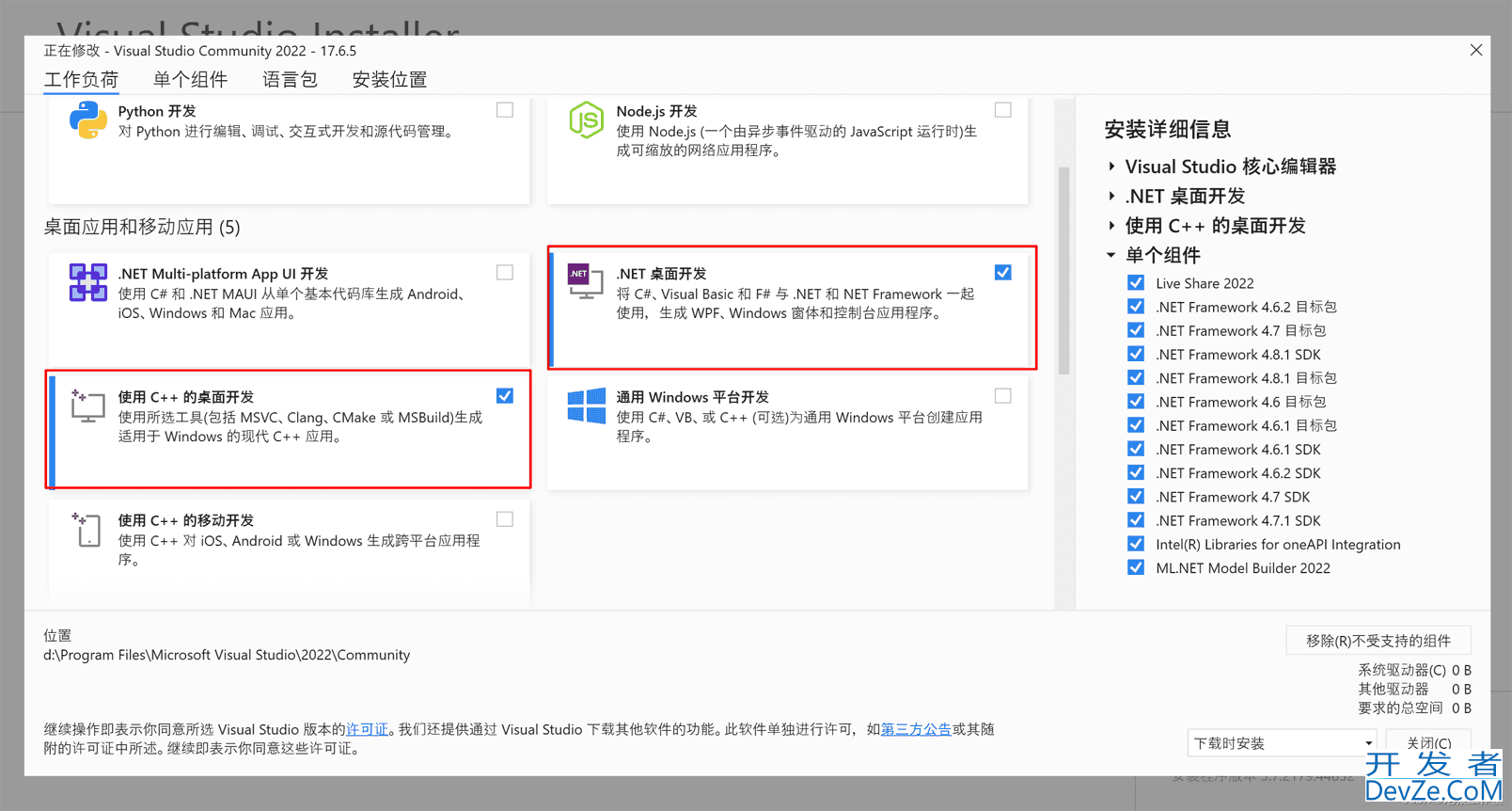Image resolution: width=1512 pixels, height=811 pixels.
Task: Close the modify dialog with the X
Action: 1476,50
